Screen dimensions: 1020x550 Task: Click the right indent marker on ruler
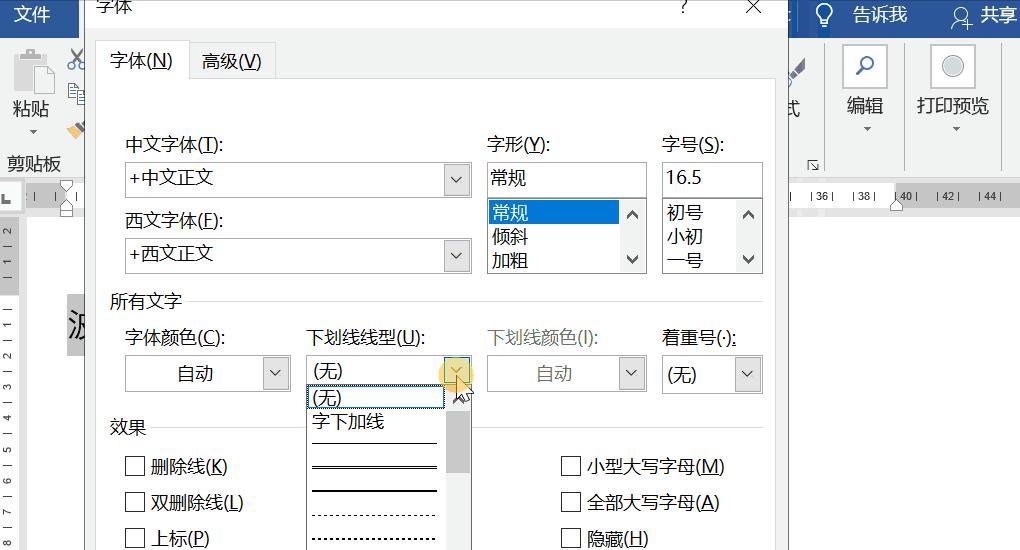[x=896, y=205]
